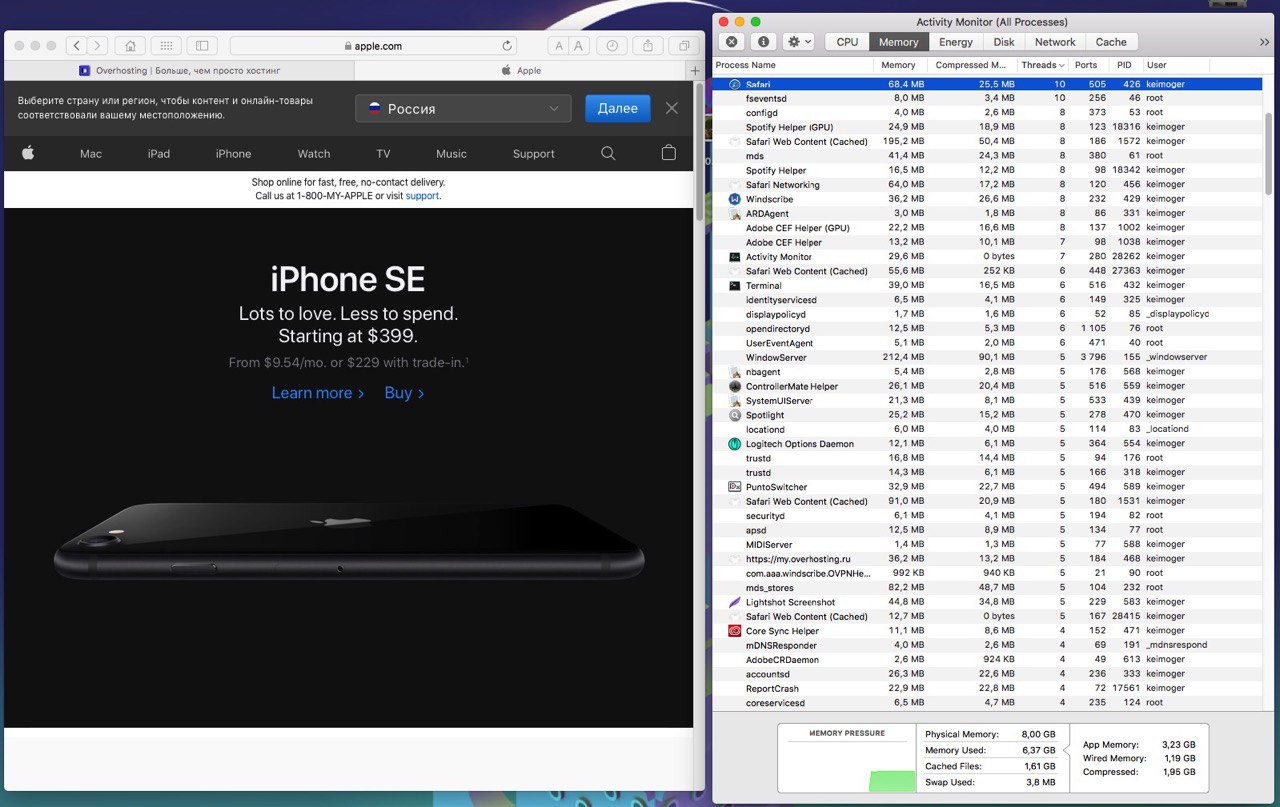Click the Далее button

617,108
